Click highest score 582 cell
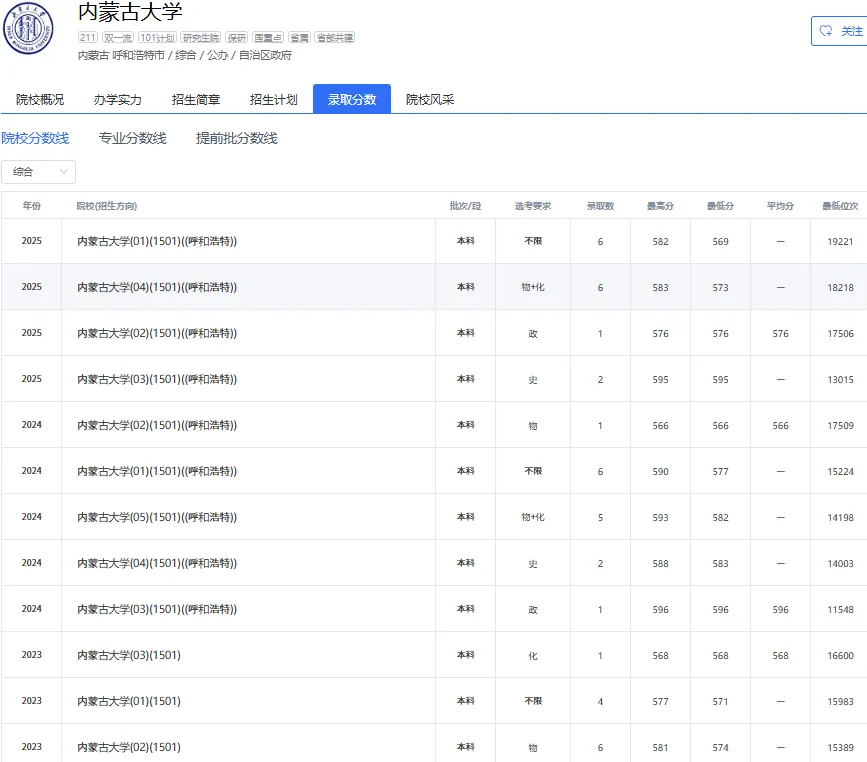 [x=660, y=242]
